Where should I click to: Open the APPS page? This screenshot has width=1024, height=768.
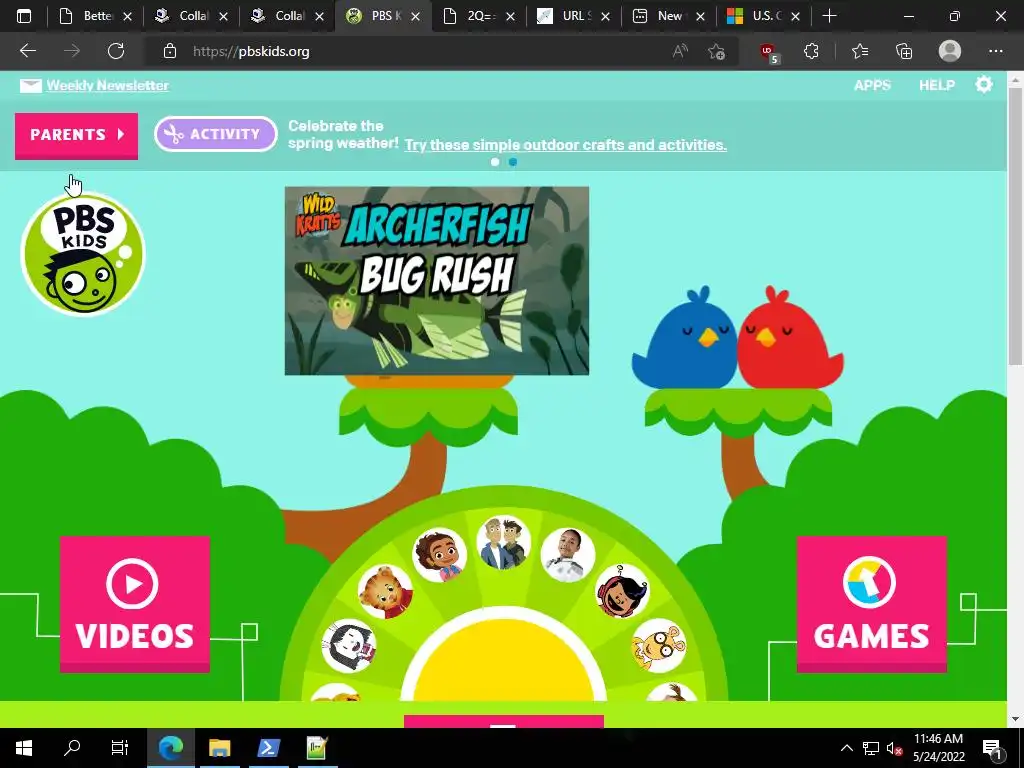pyautogui.click(x=872, y=85)
